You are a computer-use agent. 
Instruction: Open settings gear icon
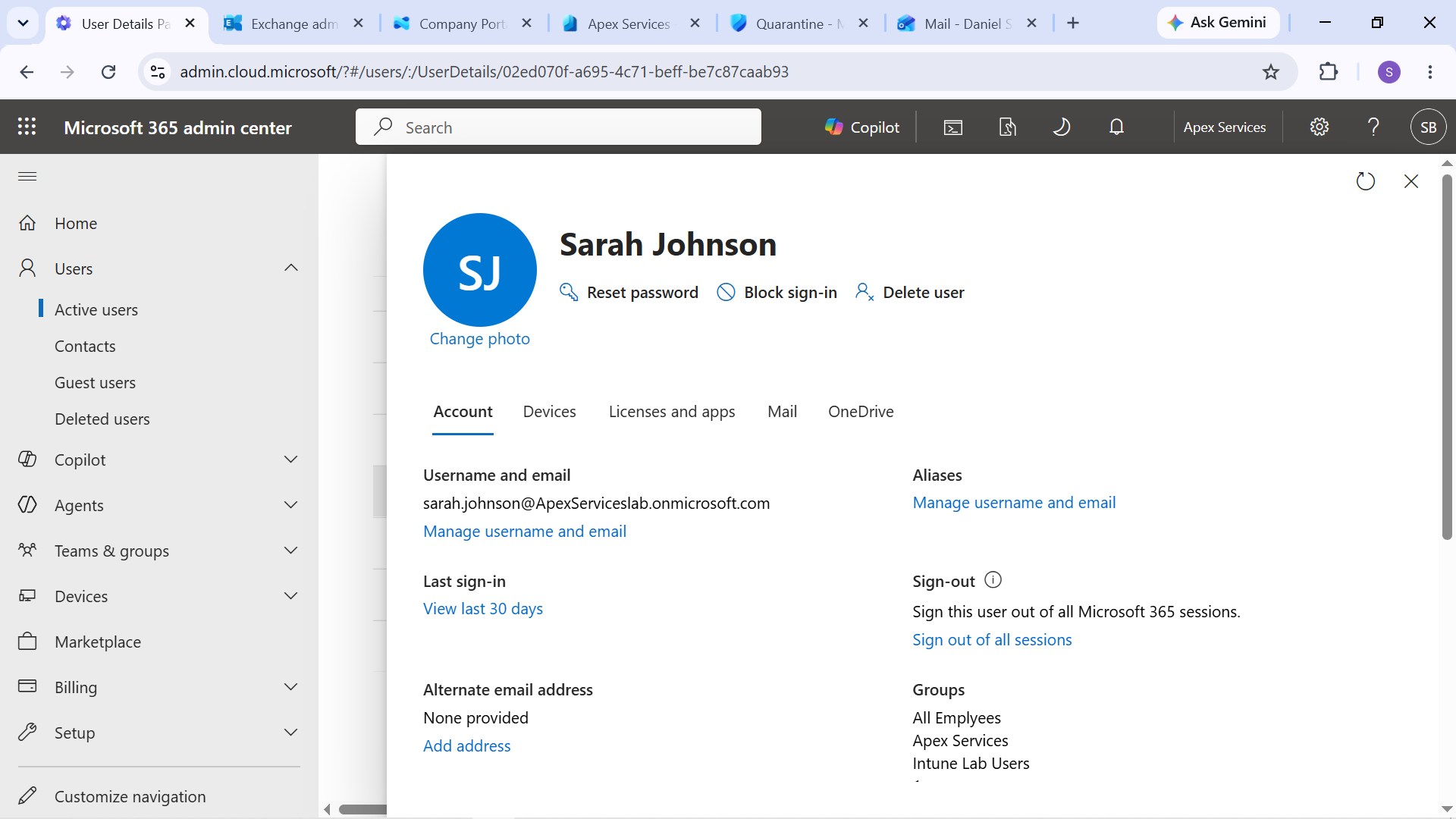(1319, 127)
